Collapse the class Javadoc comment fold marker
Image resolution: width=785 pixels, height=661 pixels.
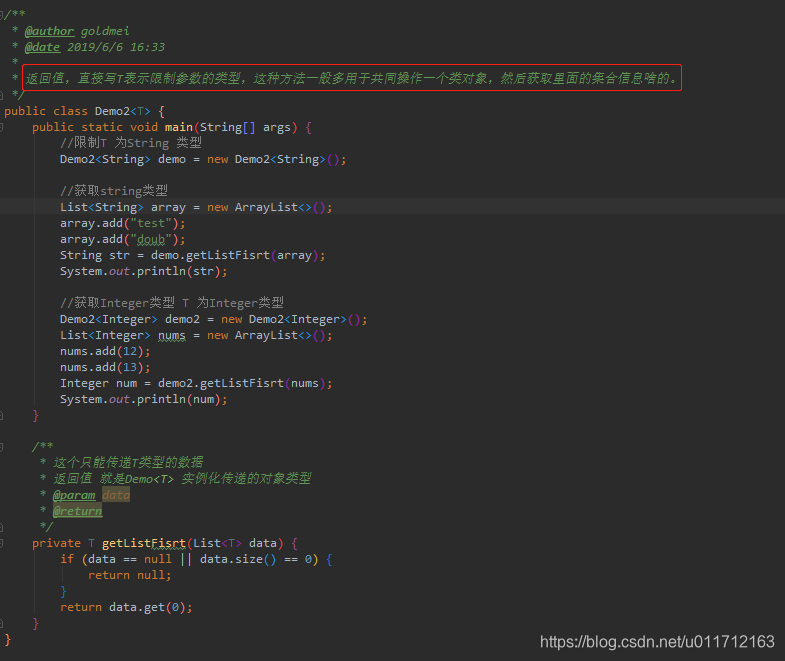coord(2,15)
